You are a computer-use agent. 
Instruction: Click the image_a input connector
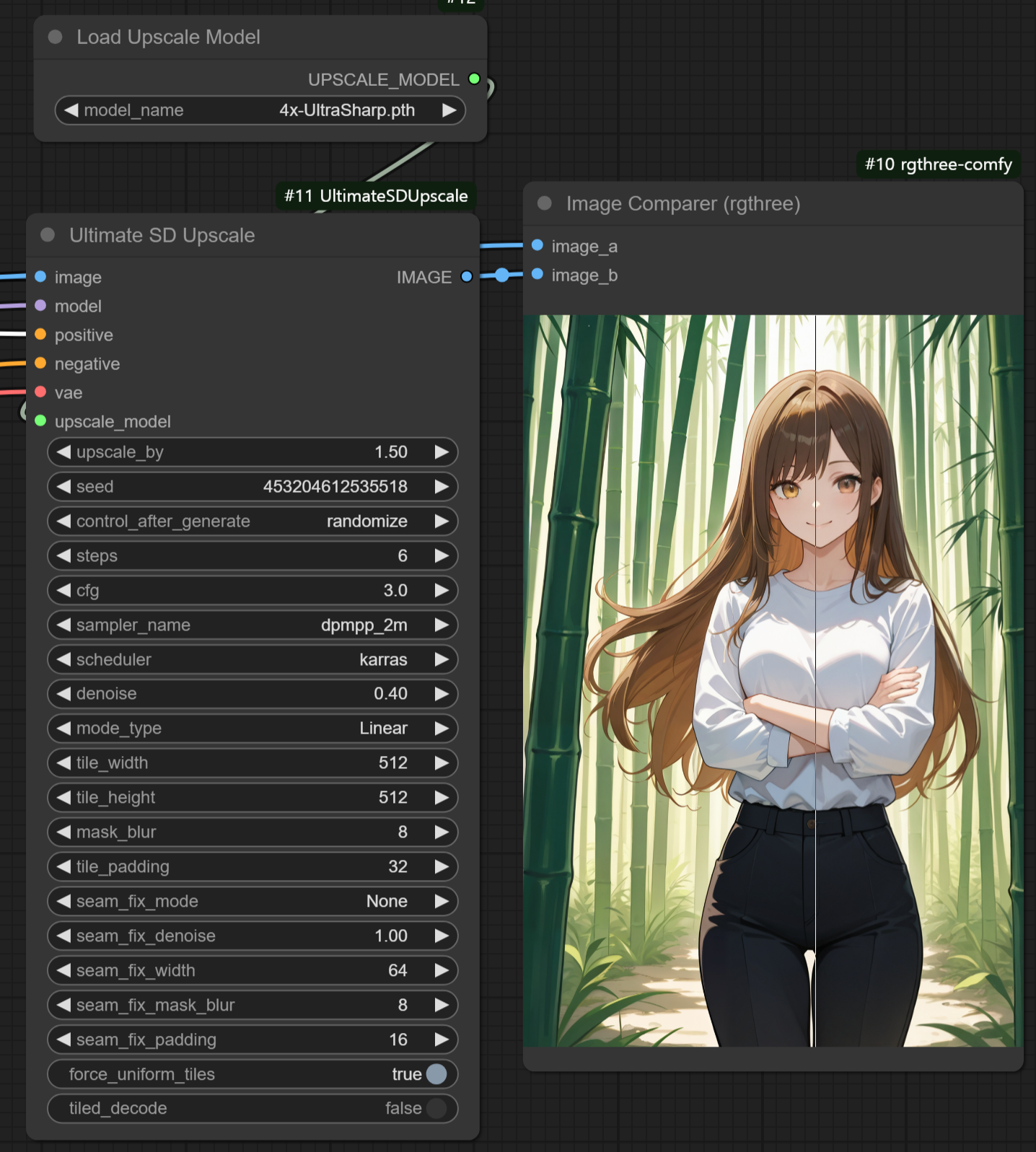pyautogui.click(x=537, y=245)
